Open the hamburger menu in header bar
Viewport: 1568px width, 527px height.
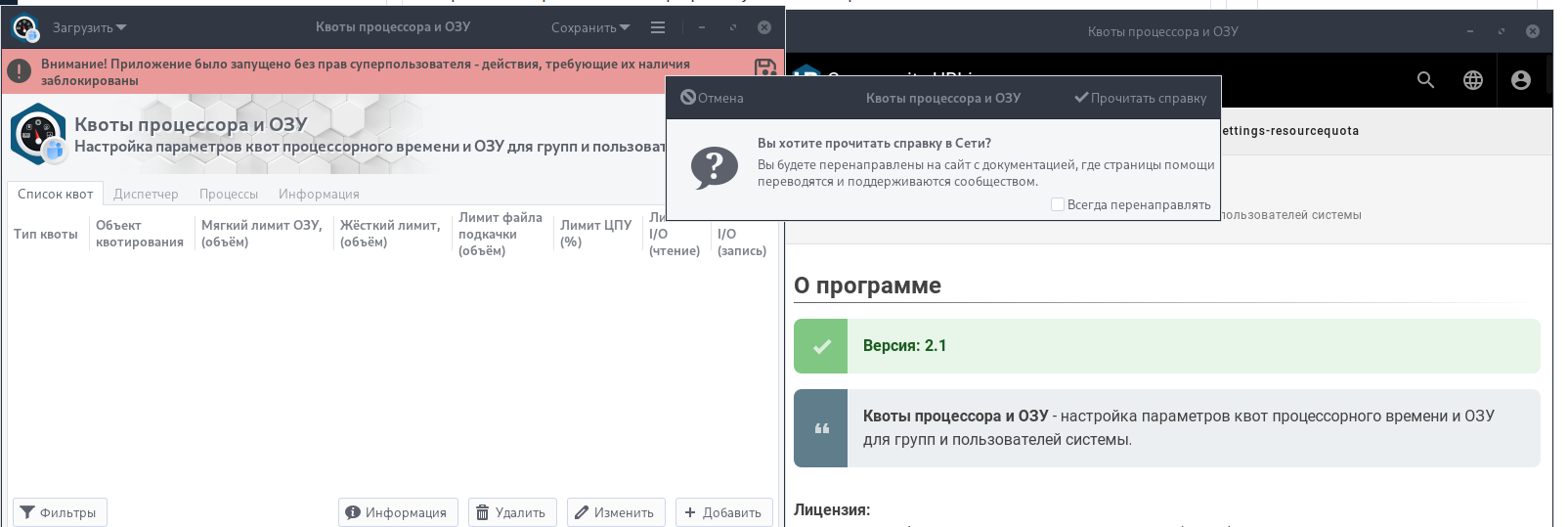point(658,27)
